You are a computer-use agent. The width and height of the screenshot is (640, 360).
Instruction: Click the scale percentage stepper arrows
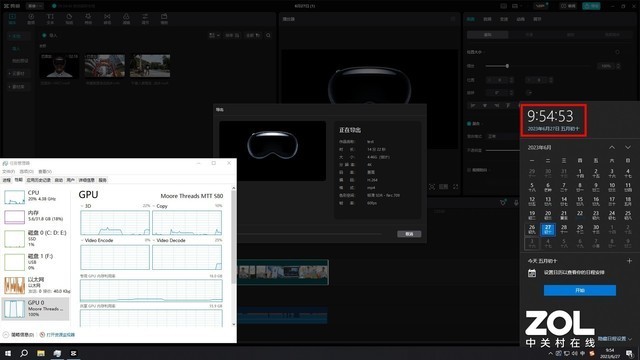pyautogui.click(x=618, y=66)
